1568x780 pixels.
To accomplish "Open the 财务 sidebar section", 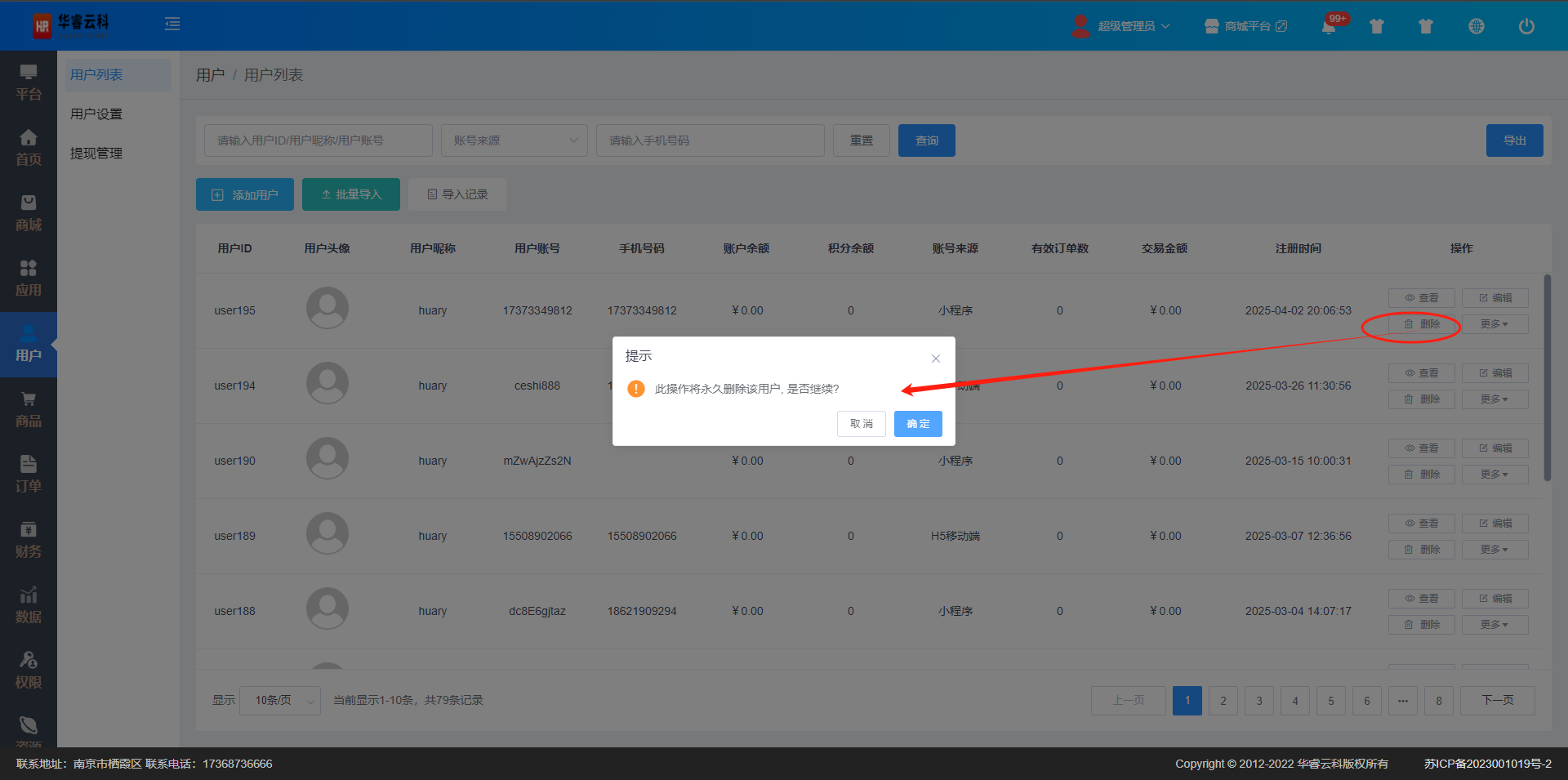I will [29, 540].
